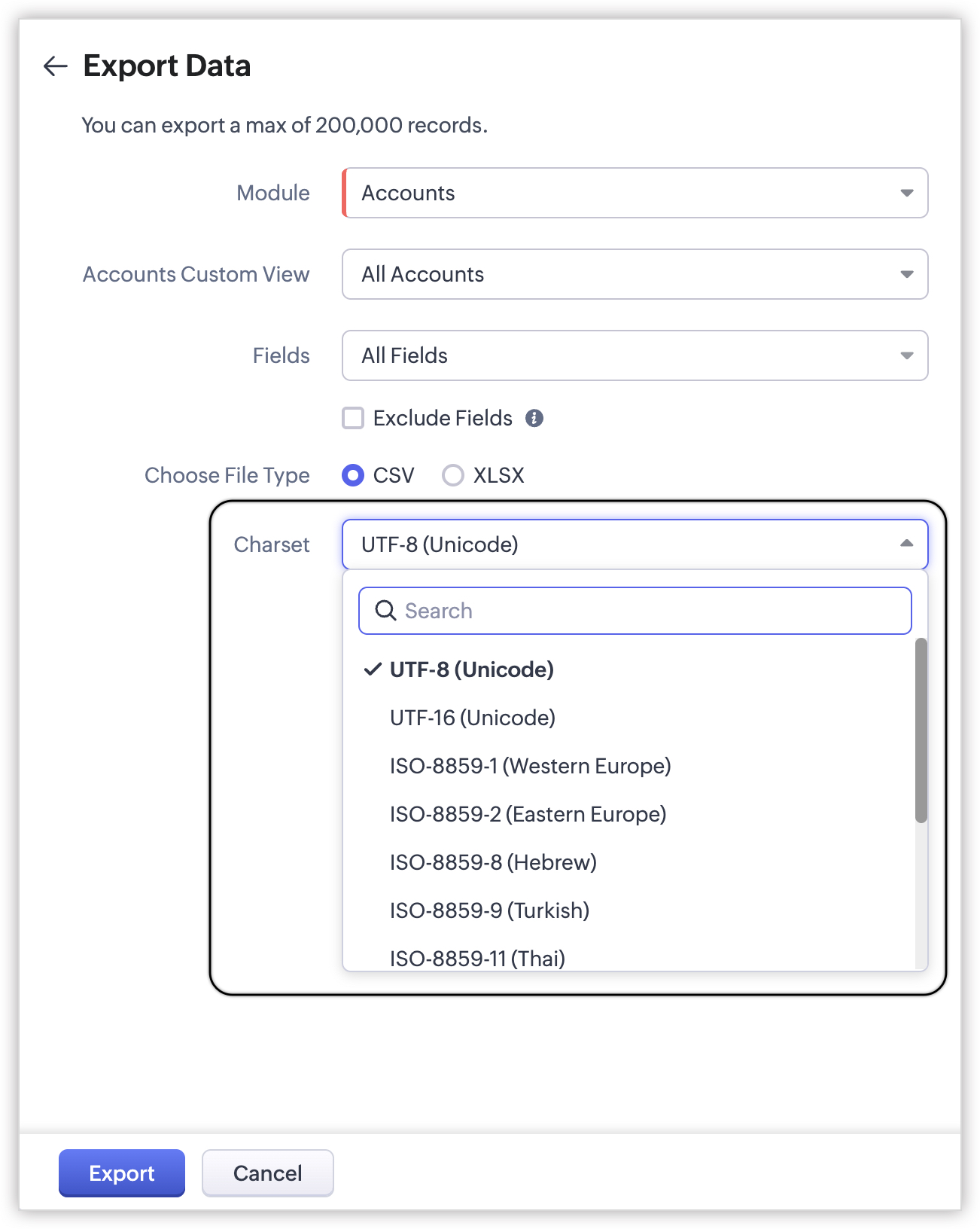Choose the XLSX file type option
This screenshot has width=980, height=1229.
coord(453,475)
